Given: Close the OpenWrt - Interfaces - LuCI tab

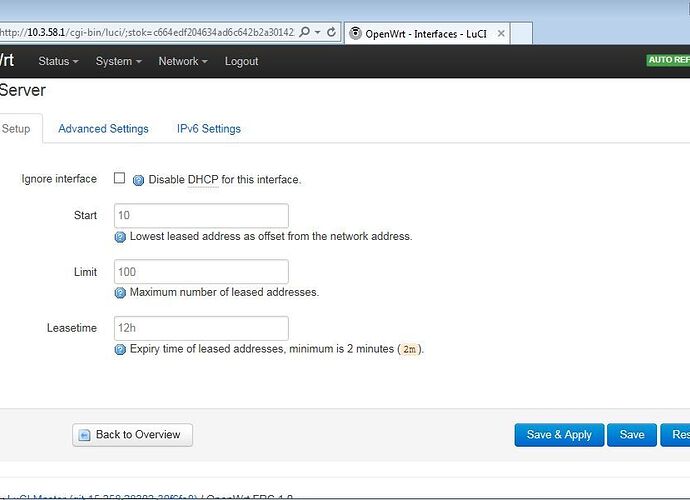Looking at the screenshot, I should 501,33.
